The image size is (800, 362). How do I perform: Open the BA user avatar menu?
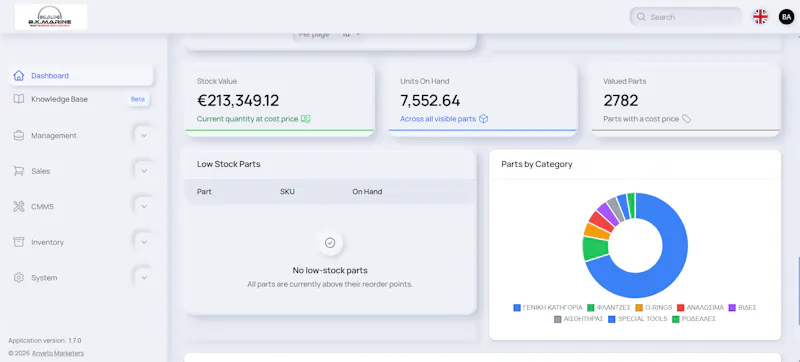786,17
